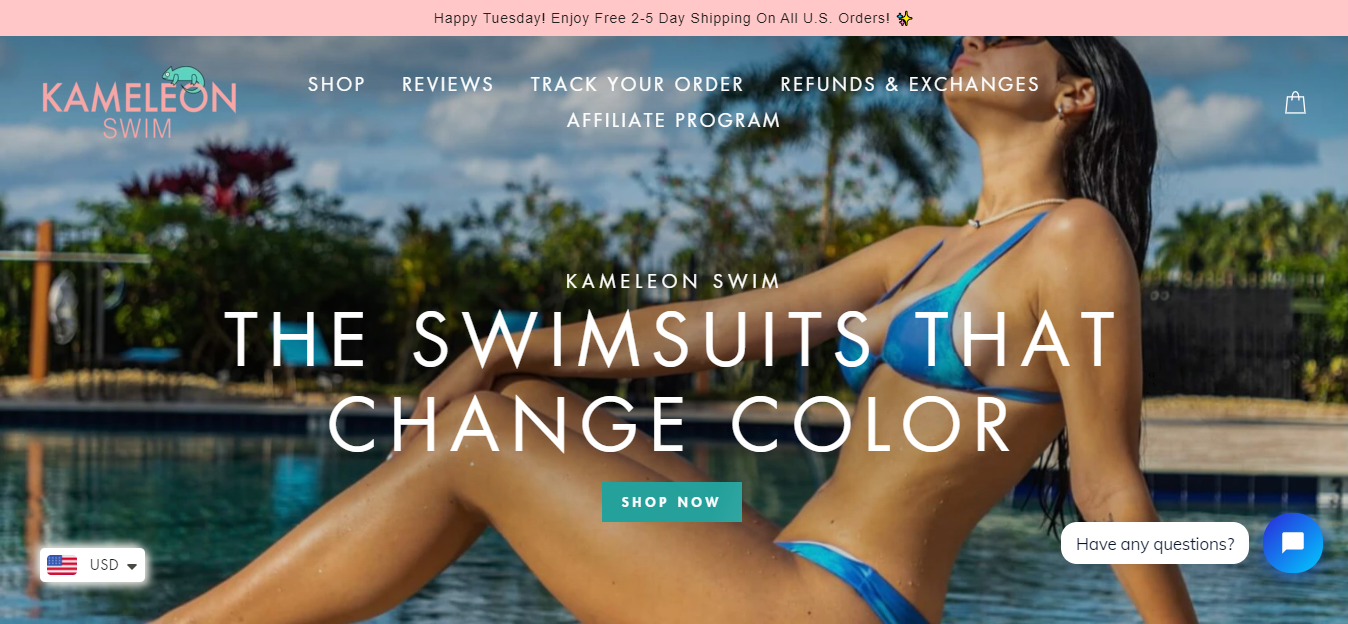Click the US flag icon
This screenshot has width=1348, height=624.
pos(62,565)
